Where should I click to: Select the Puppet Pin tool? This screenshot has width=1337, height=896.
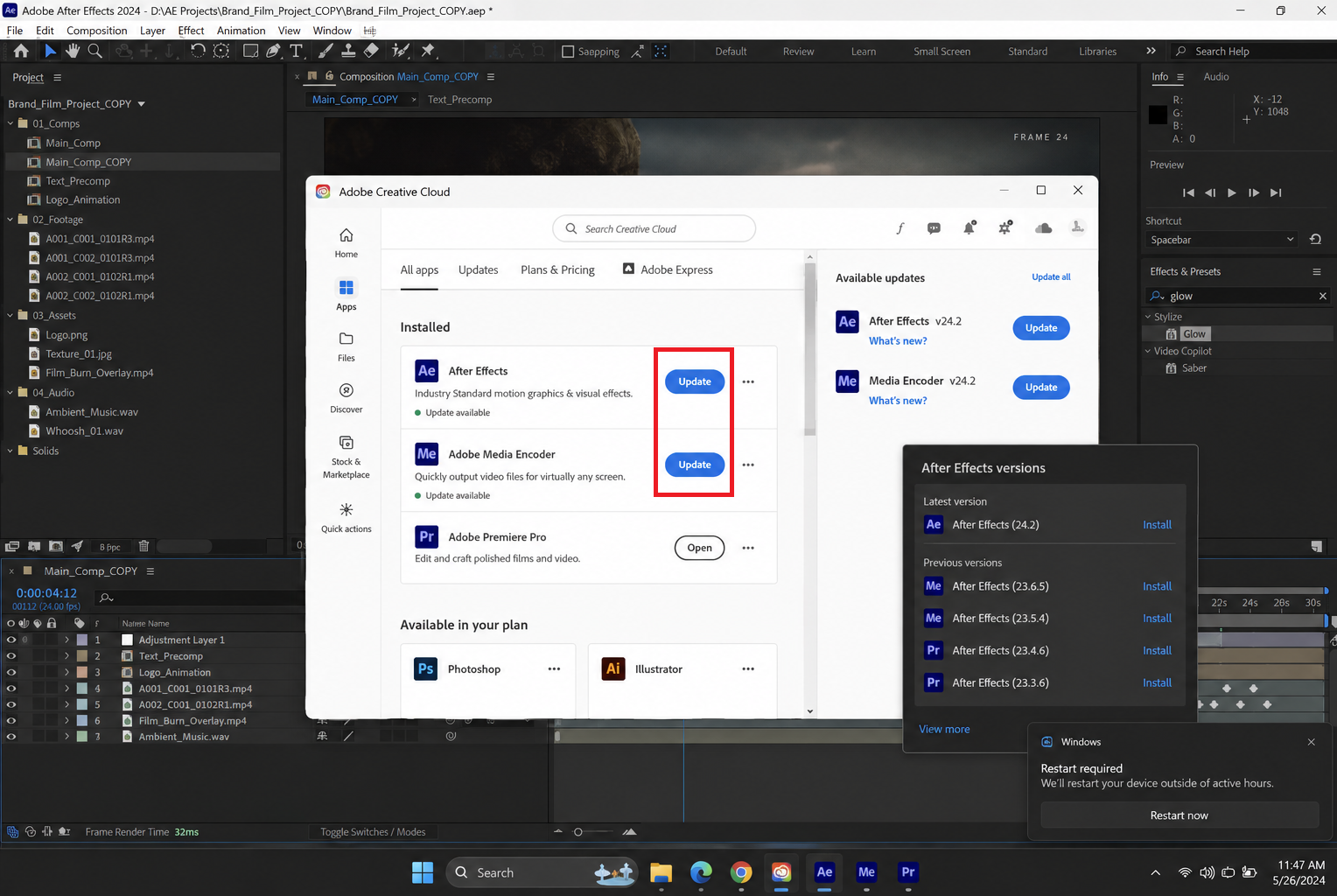[x=428, y=51]
